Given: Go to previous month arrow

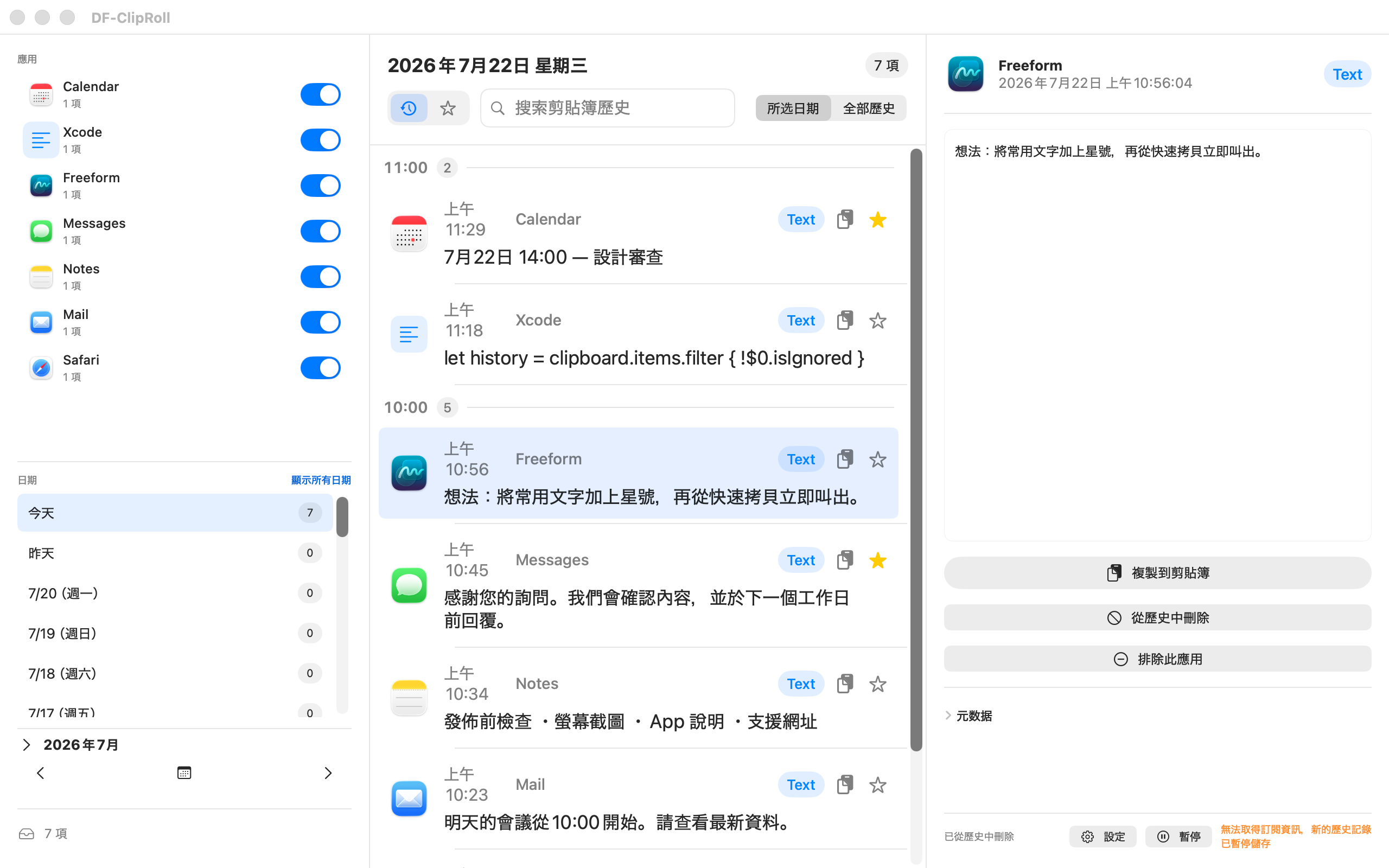Looking at the screenshot, I should point(40,773).
